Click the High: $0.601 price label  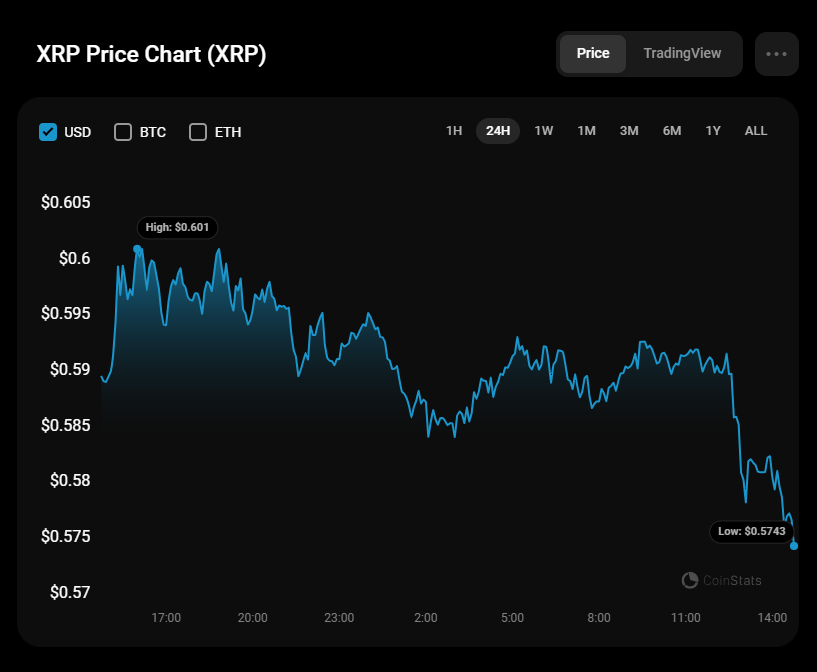(178, 228)
